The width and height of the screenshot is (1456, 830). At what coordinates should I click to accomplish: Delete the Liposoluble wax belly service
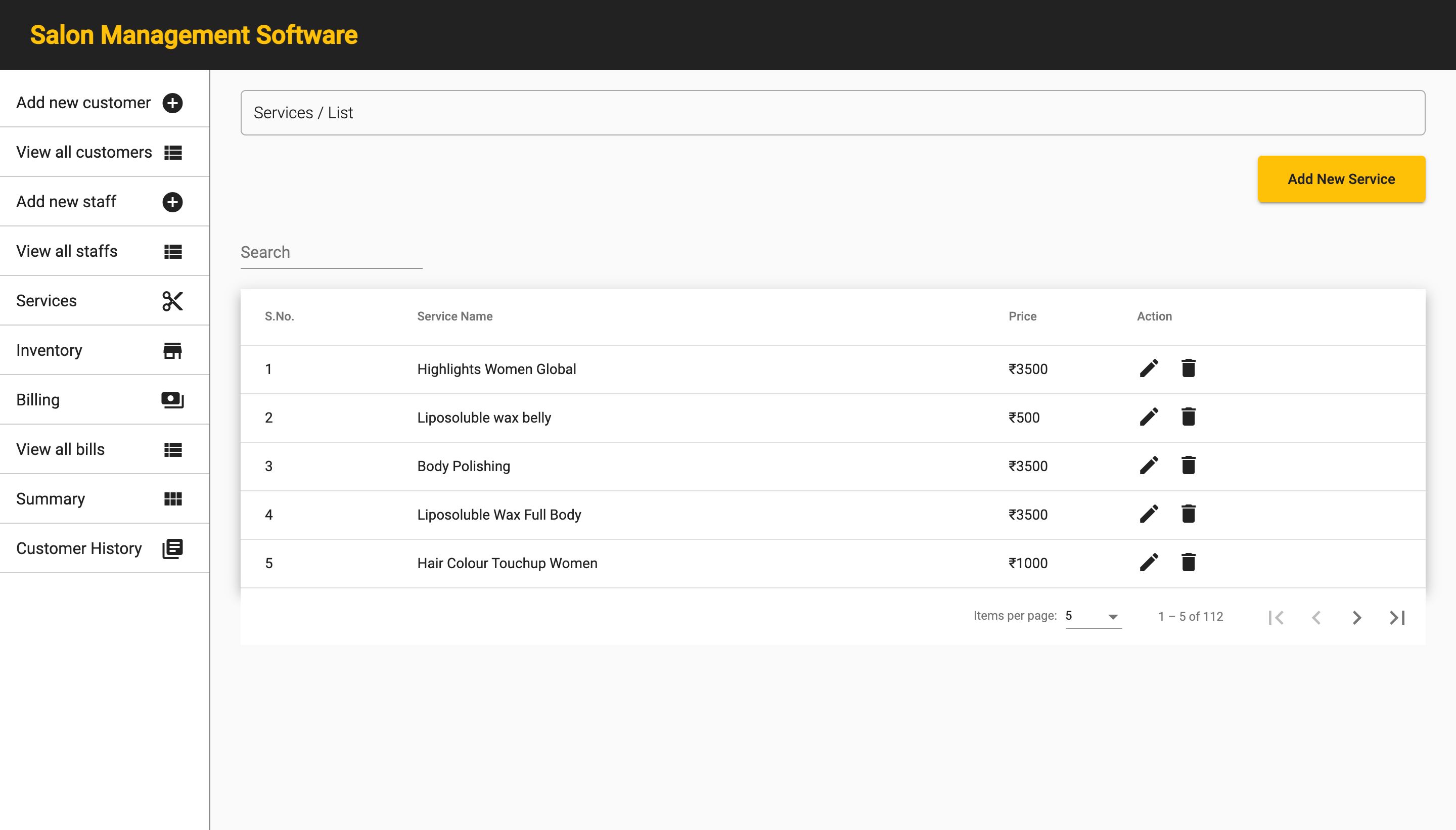coord(1188,417)
